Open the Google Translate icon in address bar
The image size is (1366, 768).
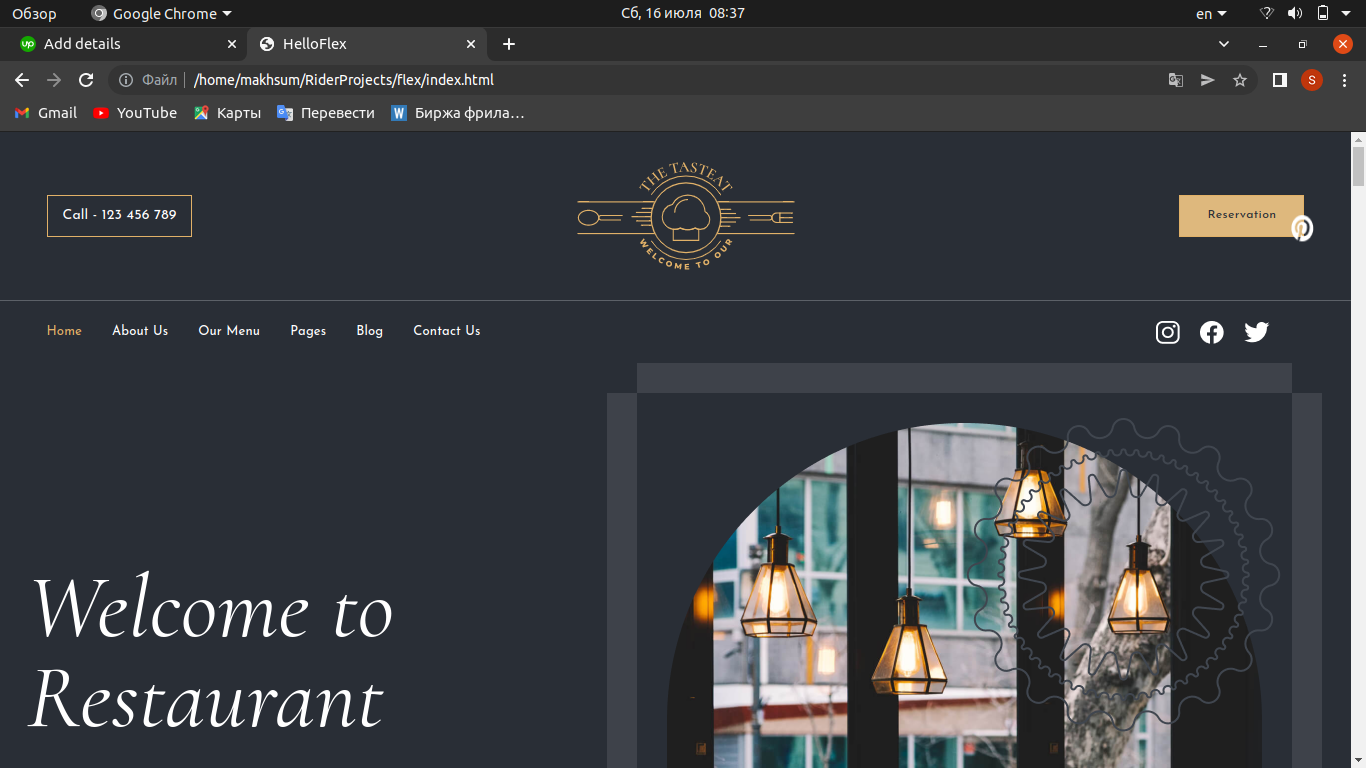[1176, 80]
